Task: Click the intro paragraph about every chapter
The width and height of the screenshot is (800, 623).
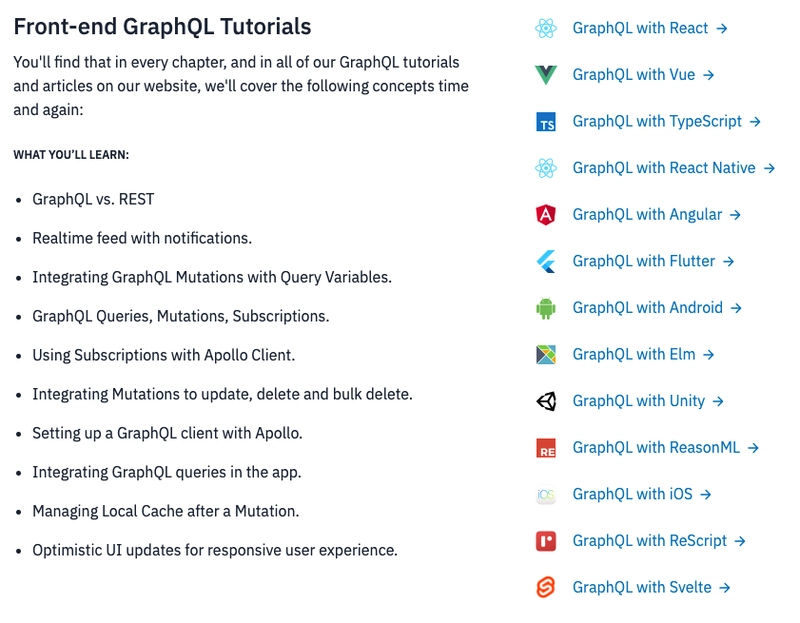Action: (x=241, y=86)
